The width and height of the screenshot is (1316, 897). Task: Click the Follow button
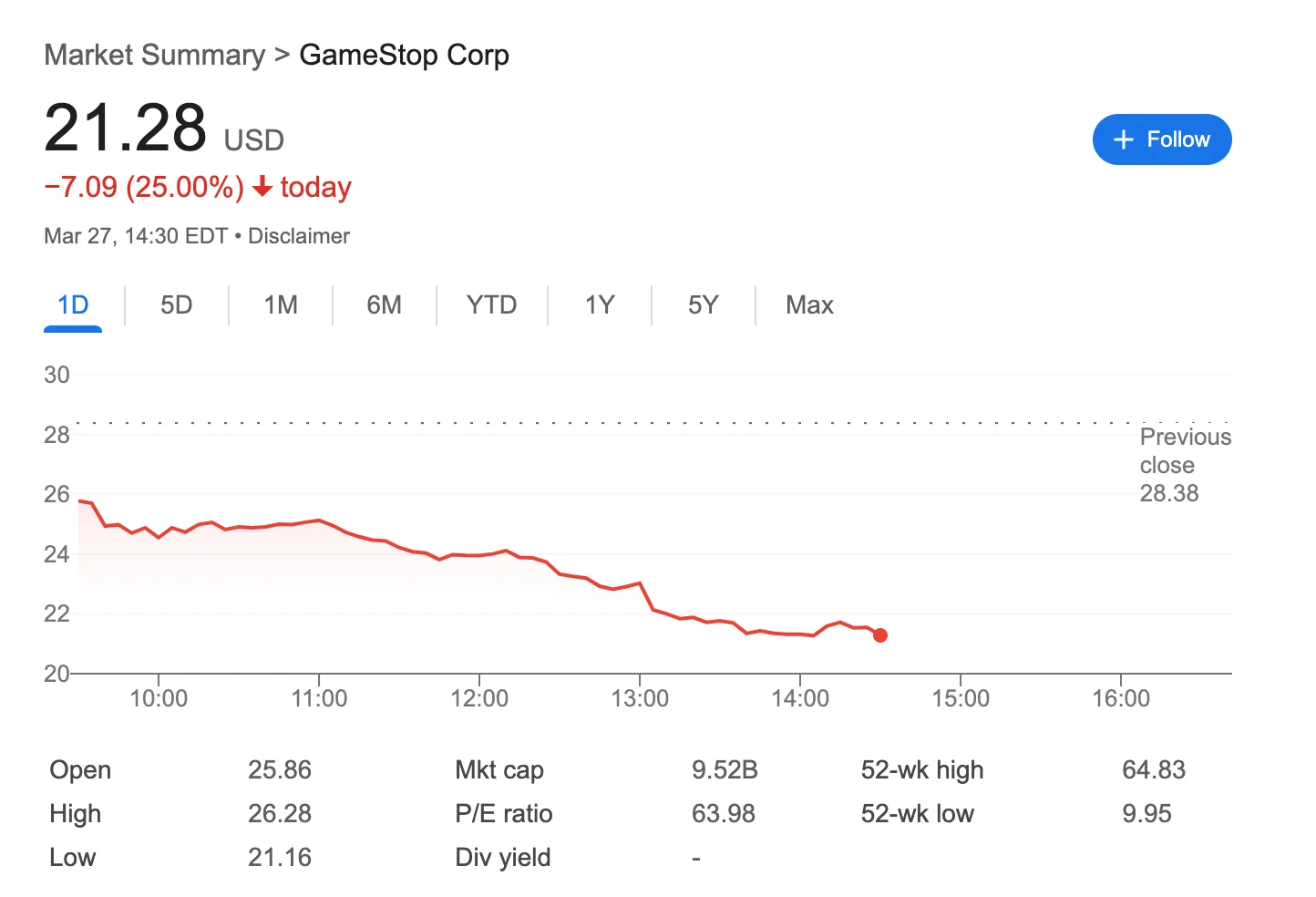(1162, 139)
